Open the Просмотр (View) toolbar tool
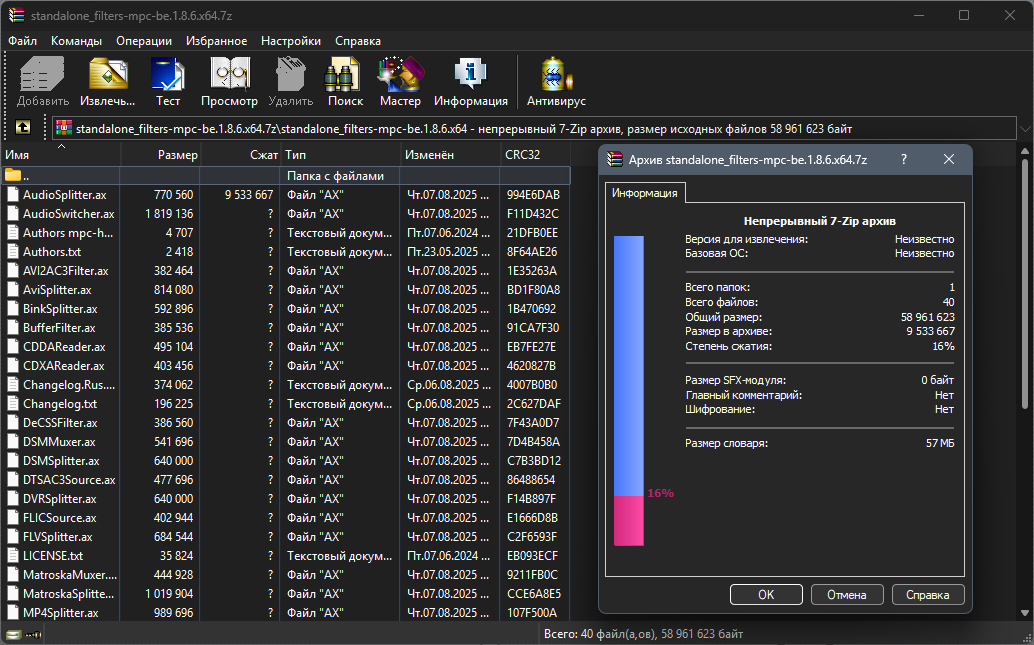 click(x=229, y=73)
